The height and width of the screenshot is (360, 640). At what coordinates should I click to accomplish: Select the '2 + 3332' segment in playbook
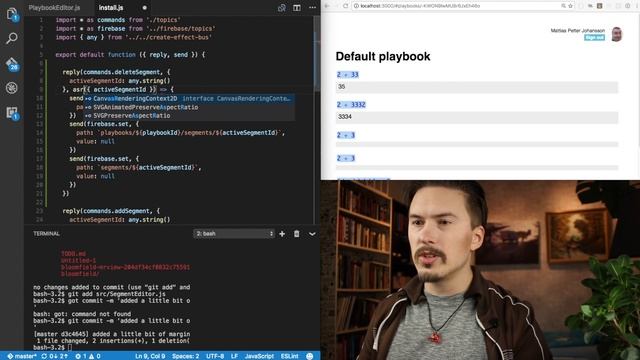pos(351,104)
